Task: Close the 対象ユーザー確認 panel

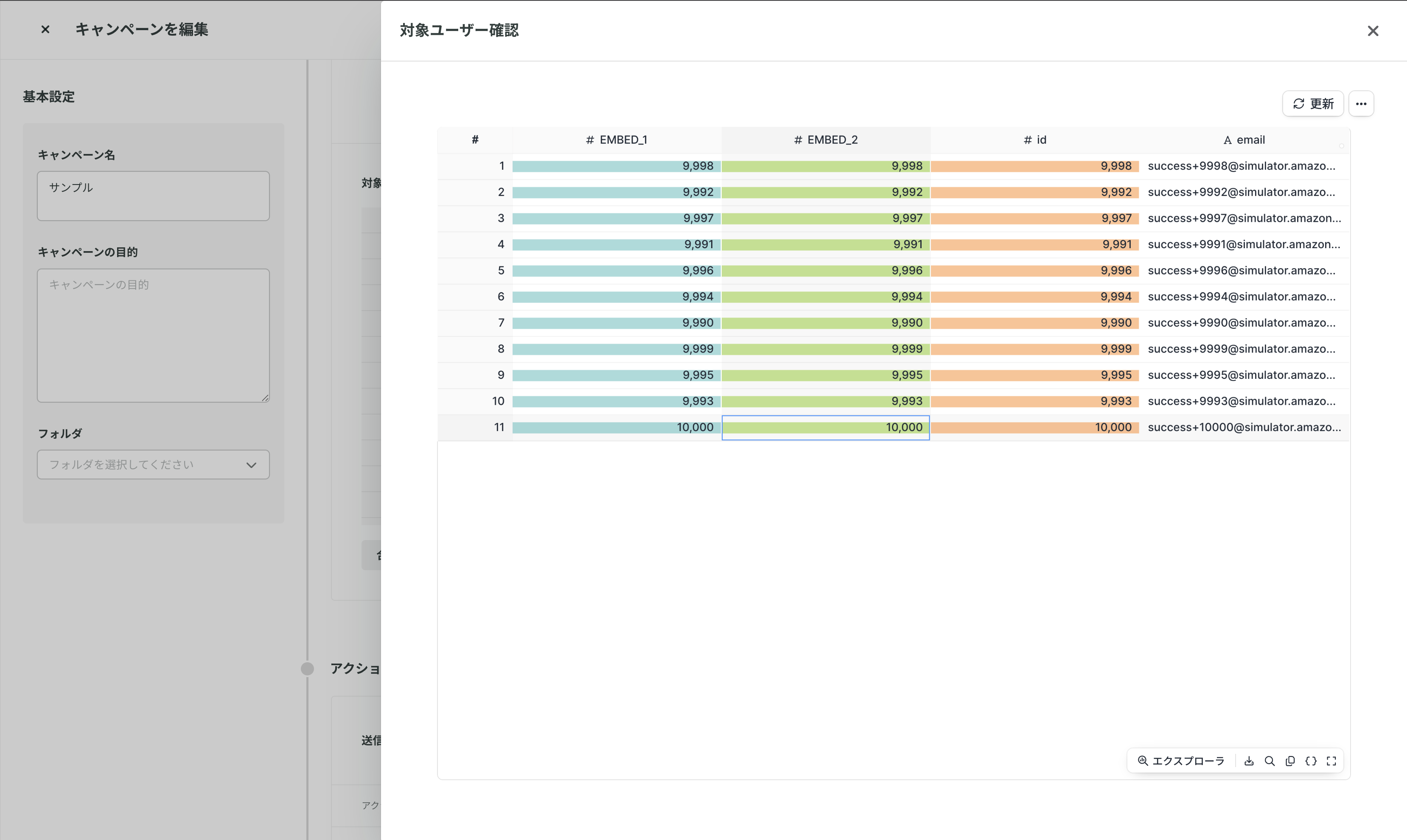Action: 1373,31
